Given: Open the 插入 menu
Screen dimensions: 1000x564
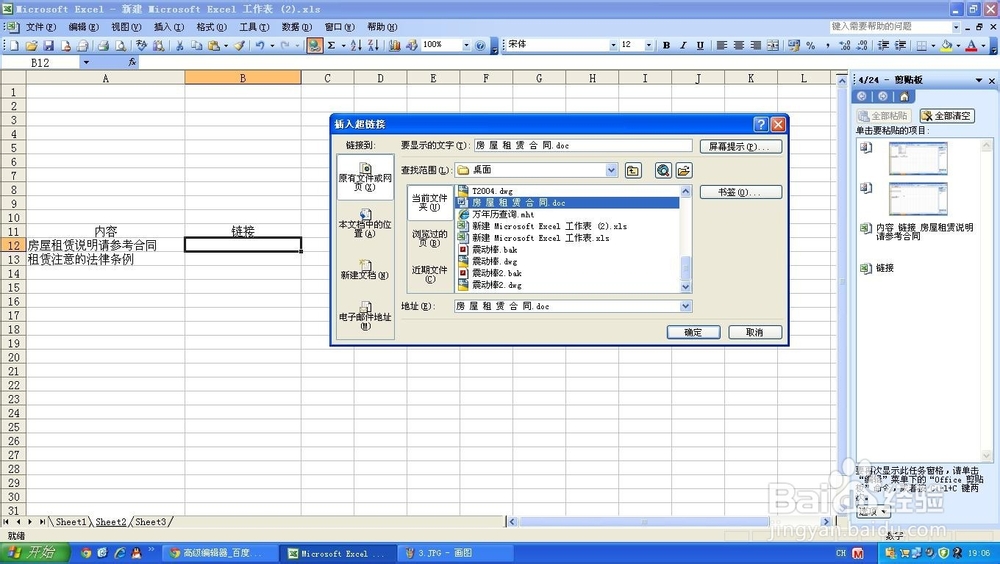Looking at the screenshot, I should coord(168,27).
